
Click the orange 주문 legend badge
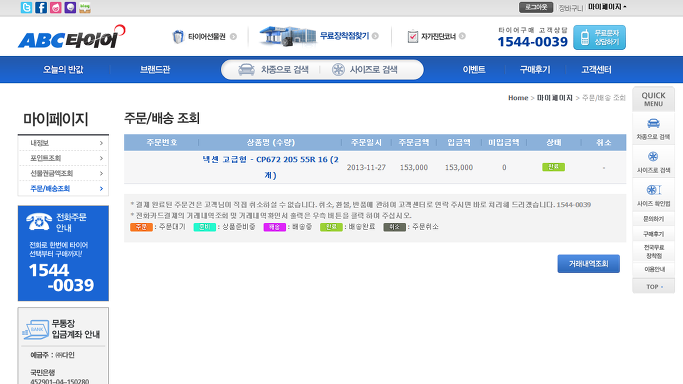click(x=141, y=227)
